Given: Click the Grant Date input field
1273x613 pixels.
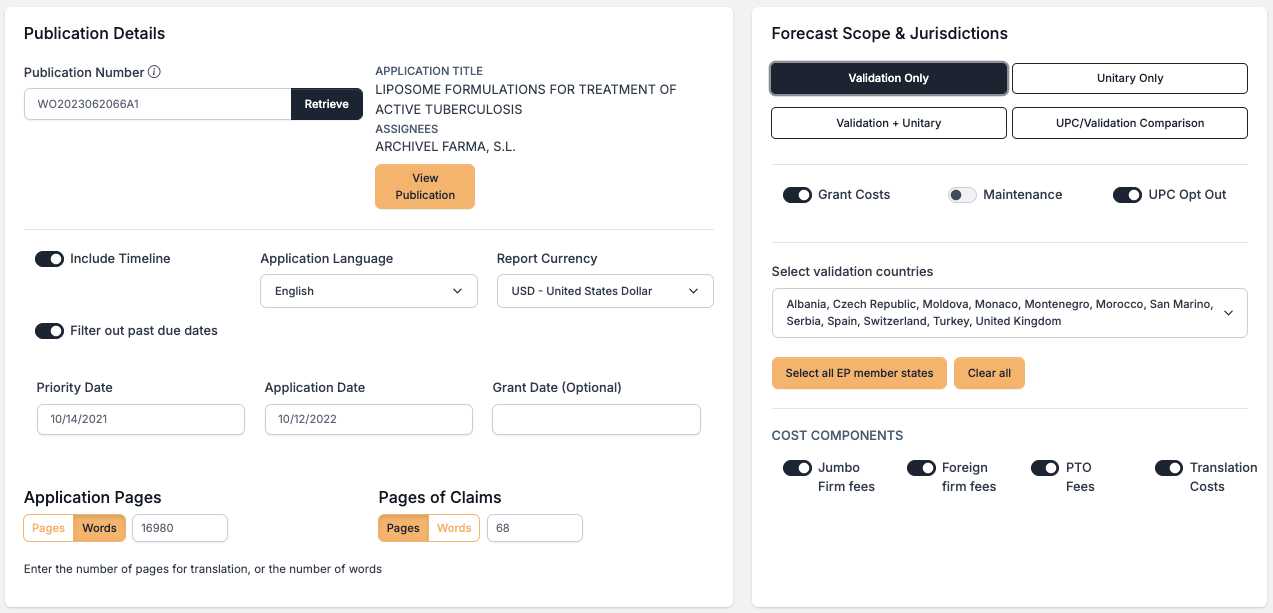Looking at the screenshot, I should (x=596, y=420).
